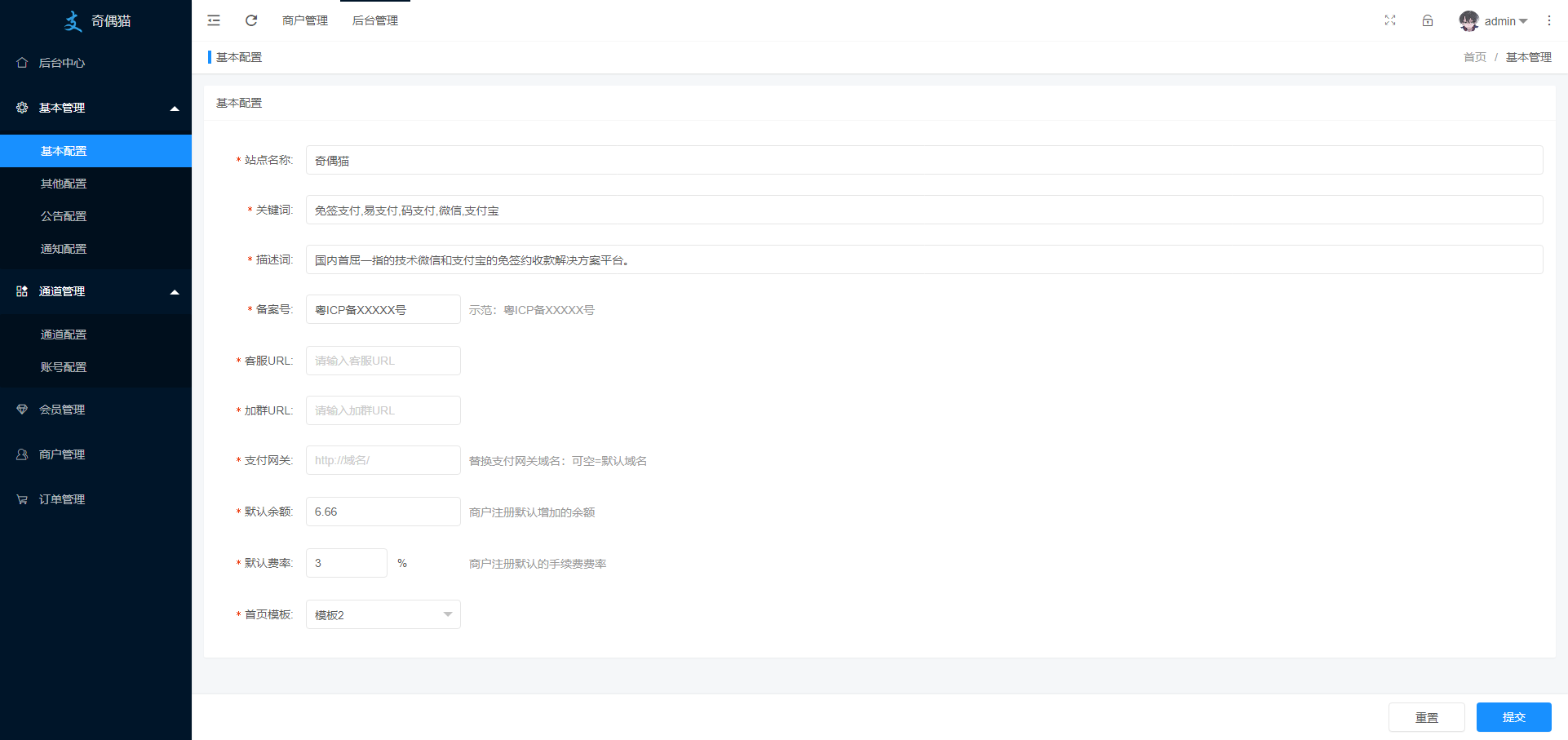The image size is (1568, 740).
Task: Focus the 描述词 input field
Action: pos(924,259)
